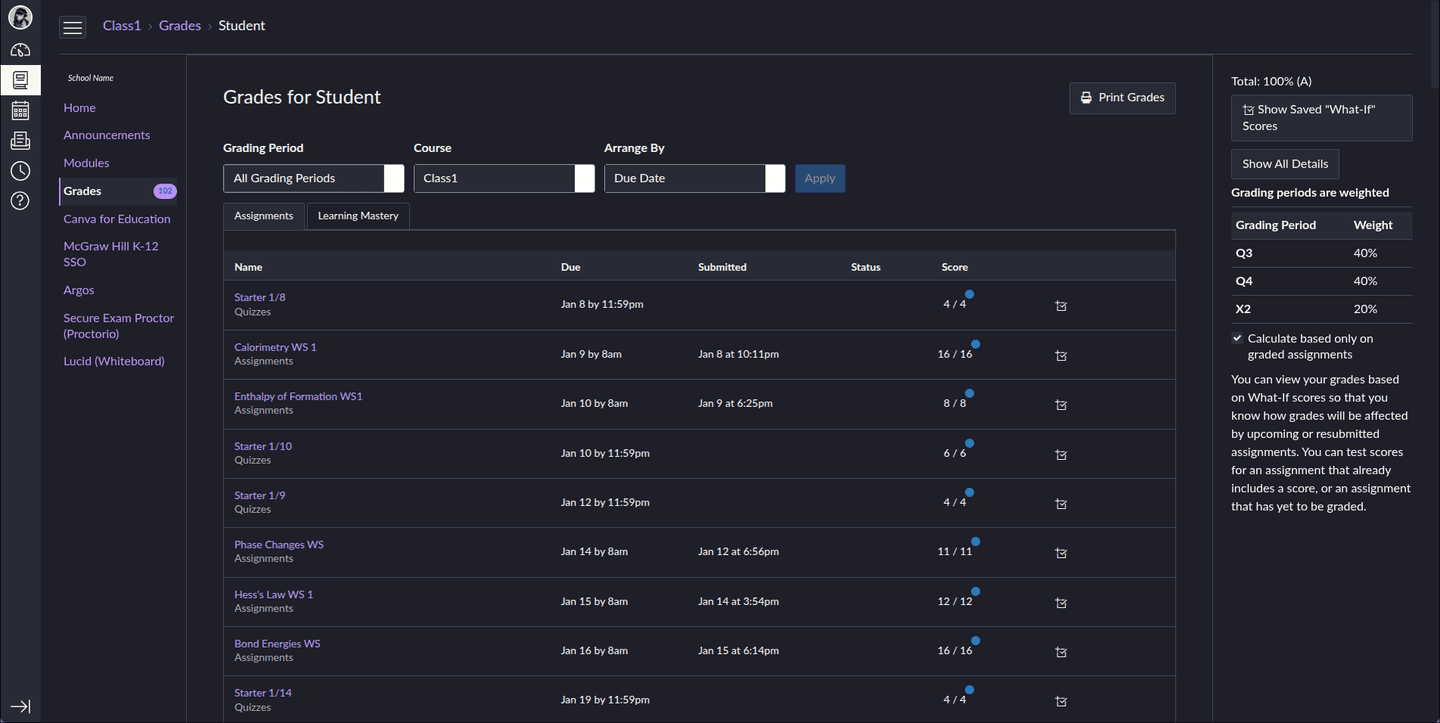This screenshot has width=1440, height=723.
Task: Open the account profile avatar
Action: coord(20,18)
